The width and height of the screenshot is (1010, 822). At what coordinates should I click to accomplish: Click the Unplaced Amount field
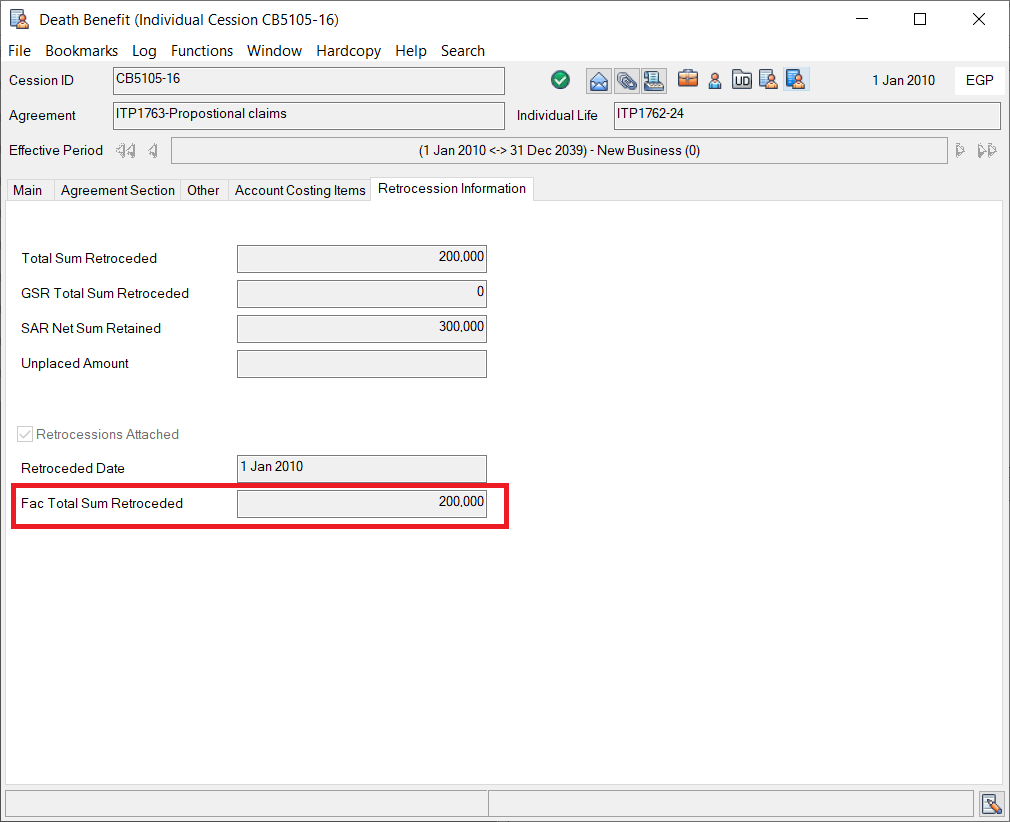point(361,364)
